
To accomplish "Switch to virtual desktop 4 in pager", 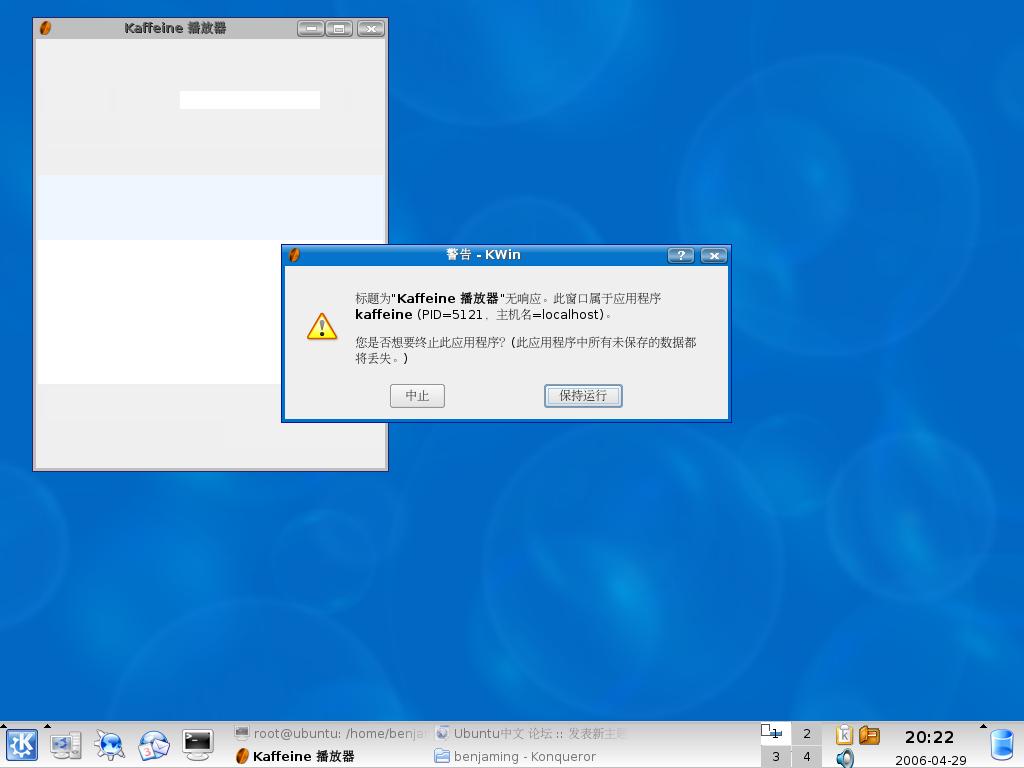I will (x=807, y=756).
